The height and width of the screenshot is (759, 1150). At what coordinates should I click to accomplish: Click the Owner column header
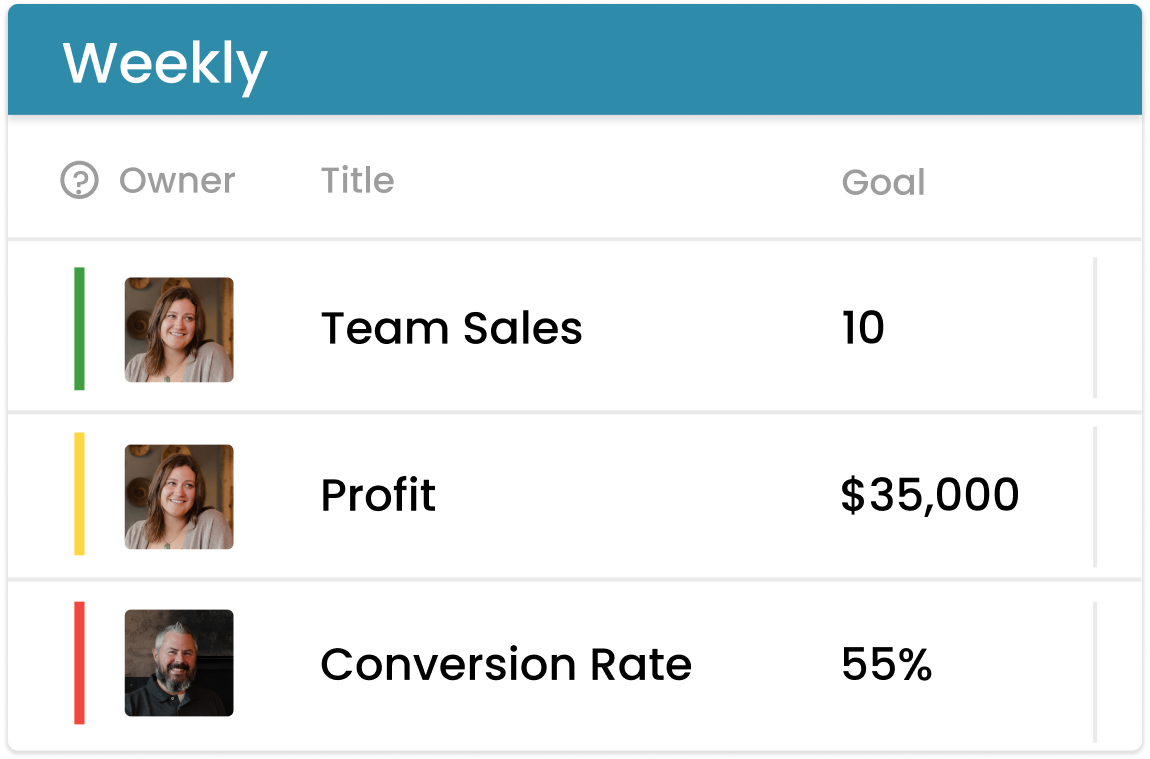click(177, 180)
